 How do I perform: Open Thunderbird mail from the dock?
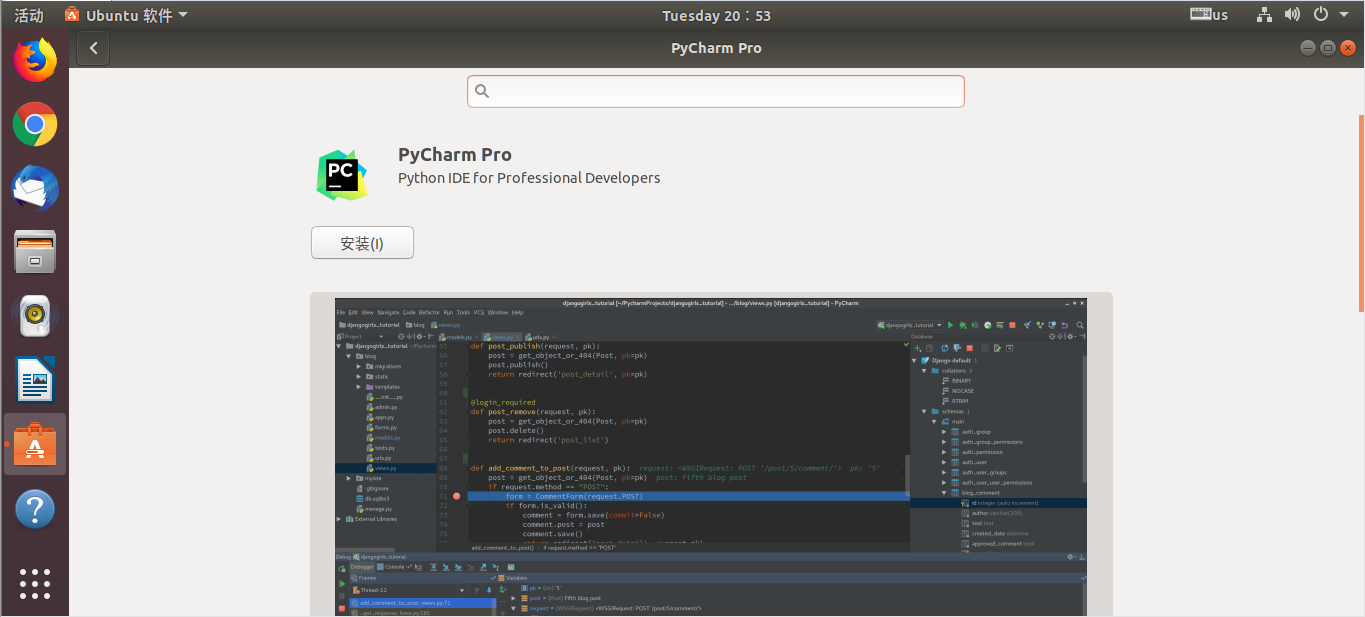35,188
